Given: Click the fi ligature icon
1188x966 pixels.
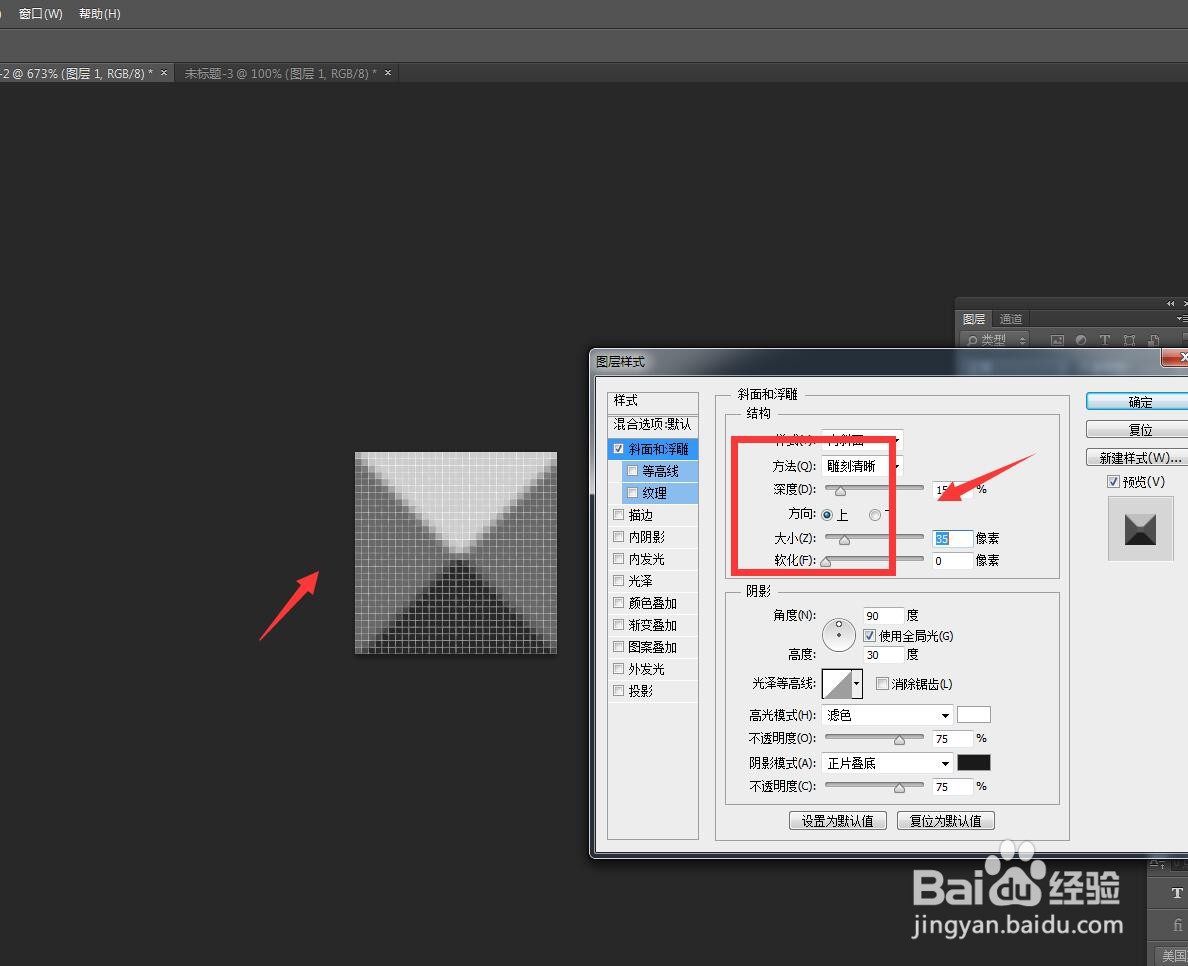Looking at the screenshot, I should pyautogui.click(x=1177, y=925).
